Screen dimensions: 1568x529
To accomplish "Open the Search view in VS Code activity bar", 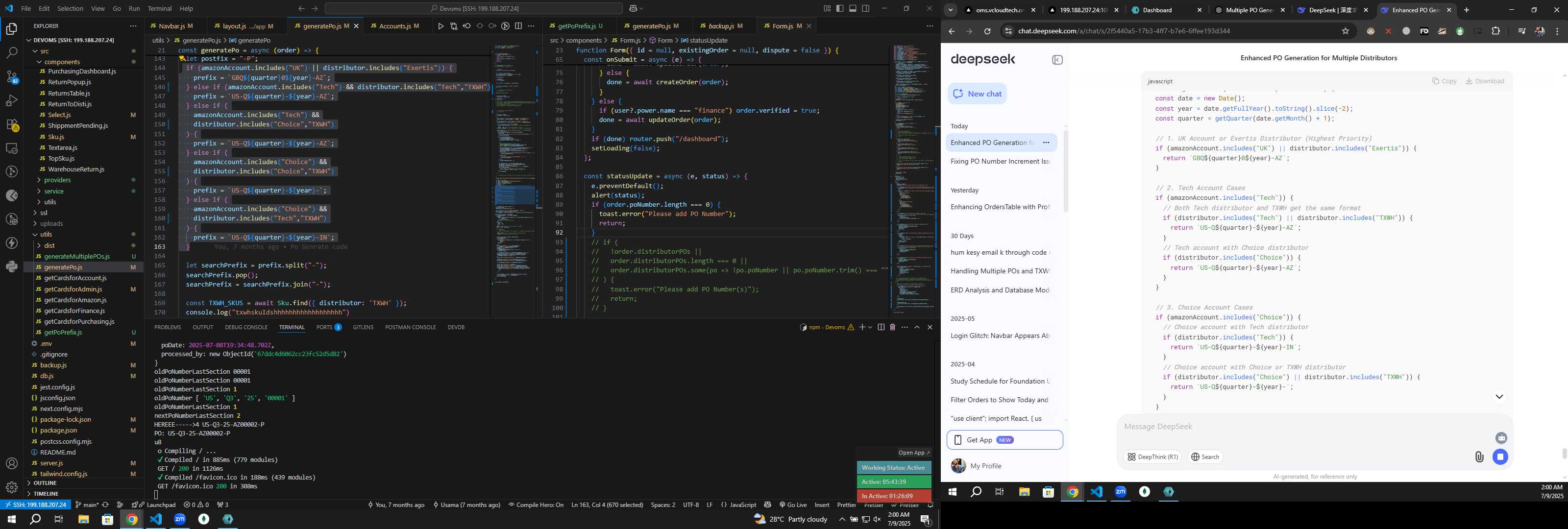I will tap(12, 53).
